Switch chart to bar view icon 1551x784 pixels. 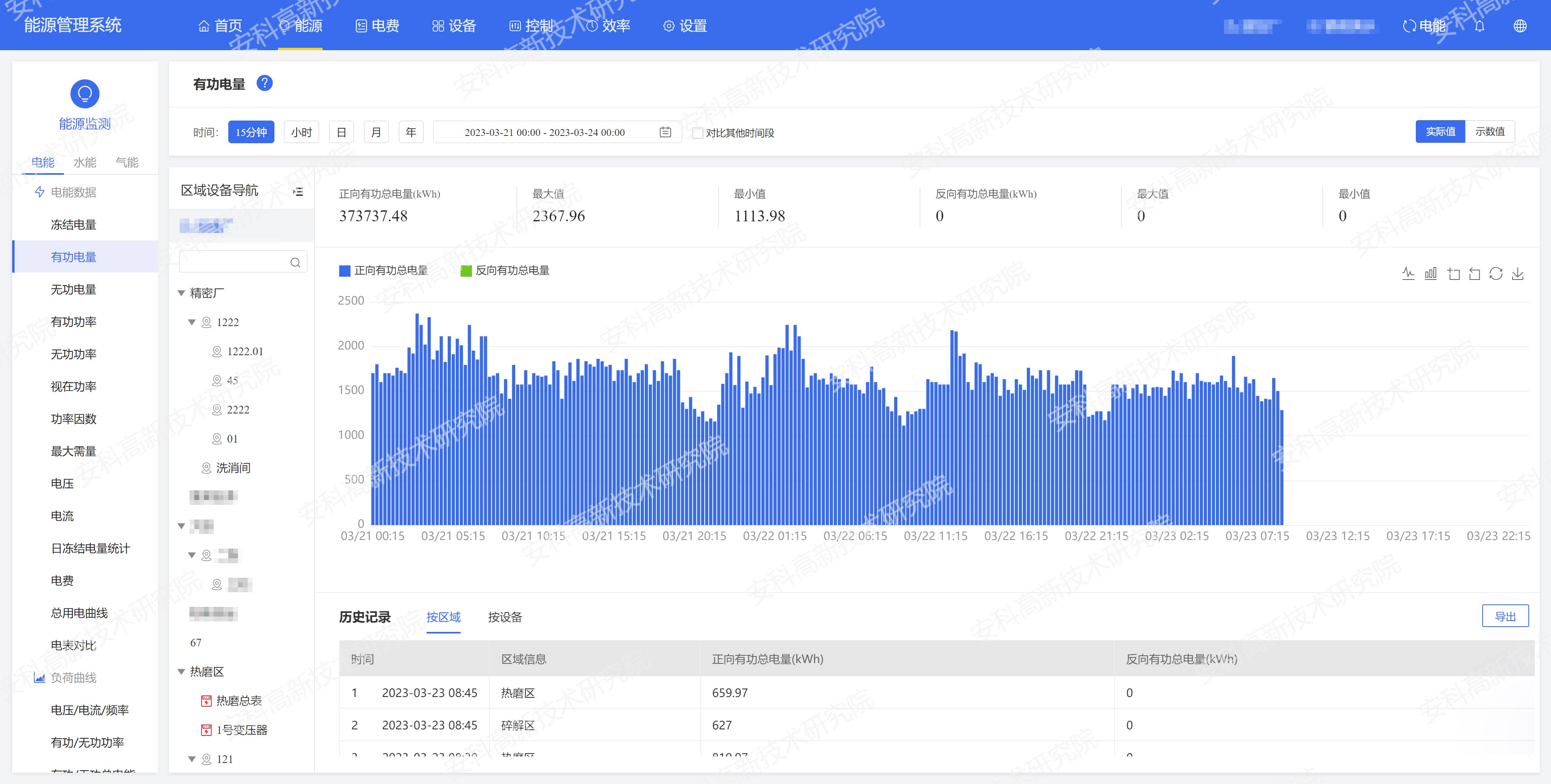[x=1430, y=274]
